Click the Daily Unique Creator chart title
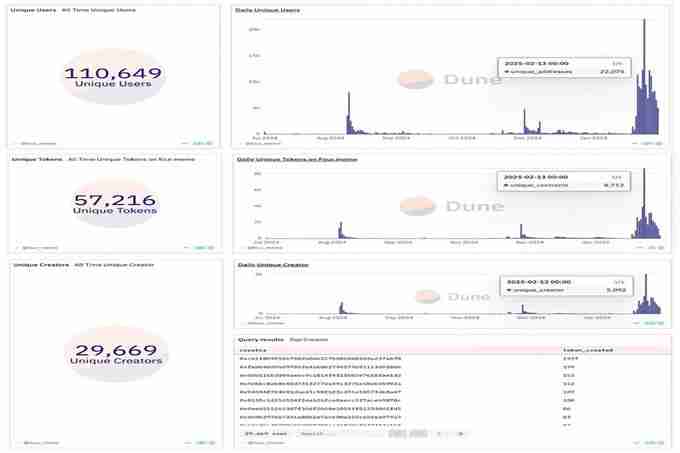This screenshot has width=680, height=453. [272, 265]
